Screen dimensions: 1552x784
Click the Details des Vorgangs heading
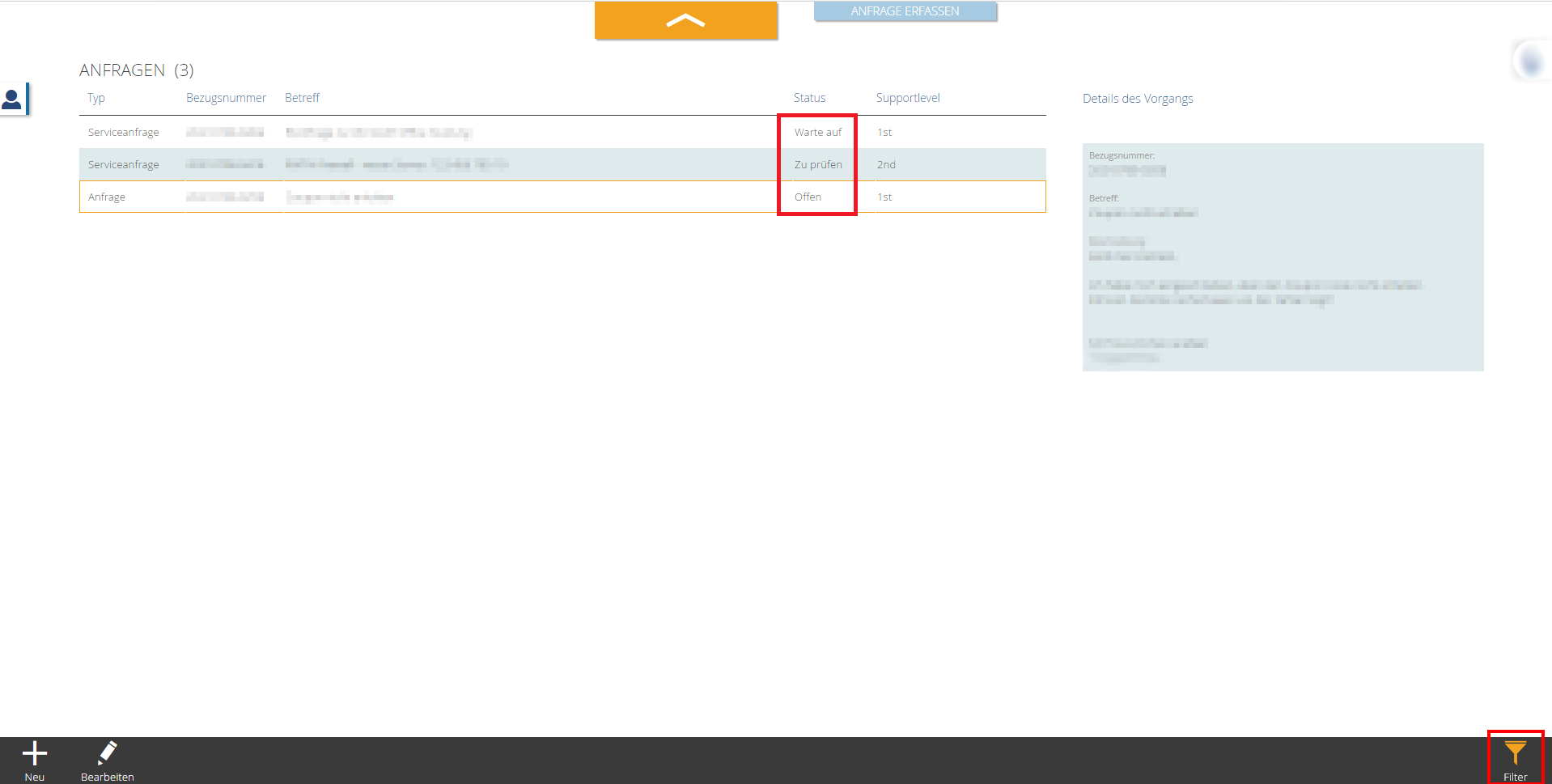pos(1138,99)
